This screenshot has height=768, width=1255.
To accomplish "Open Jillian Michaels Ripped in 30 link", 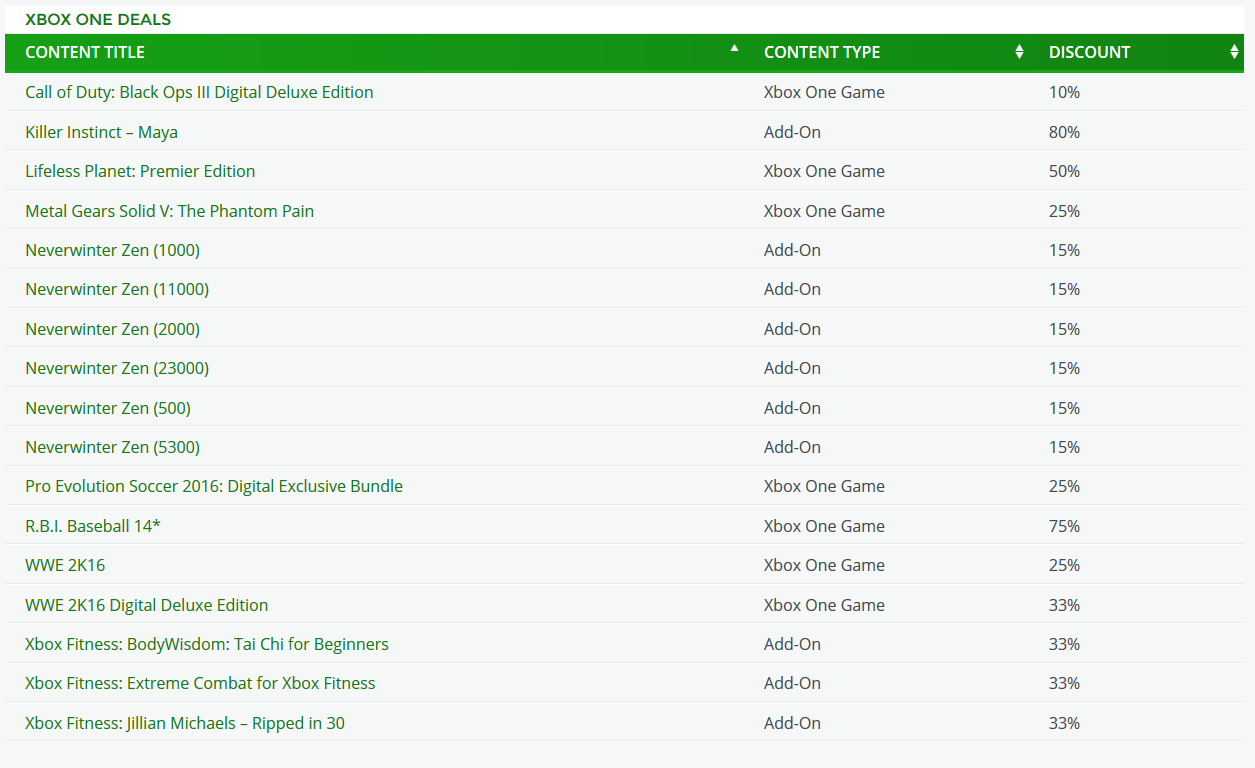I will pyautogui.click(x=185, y=723).
